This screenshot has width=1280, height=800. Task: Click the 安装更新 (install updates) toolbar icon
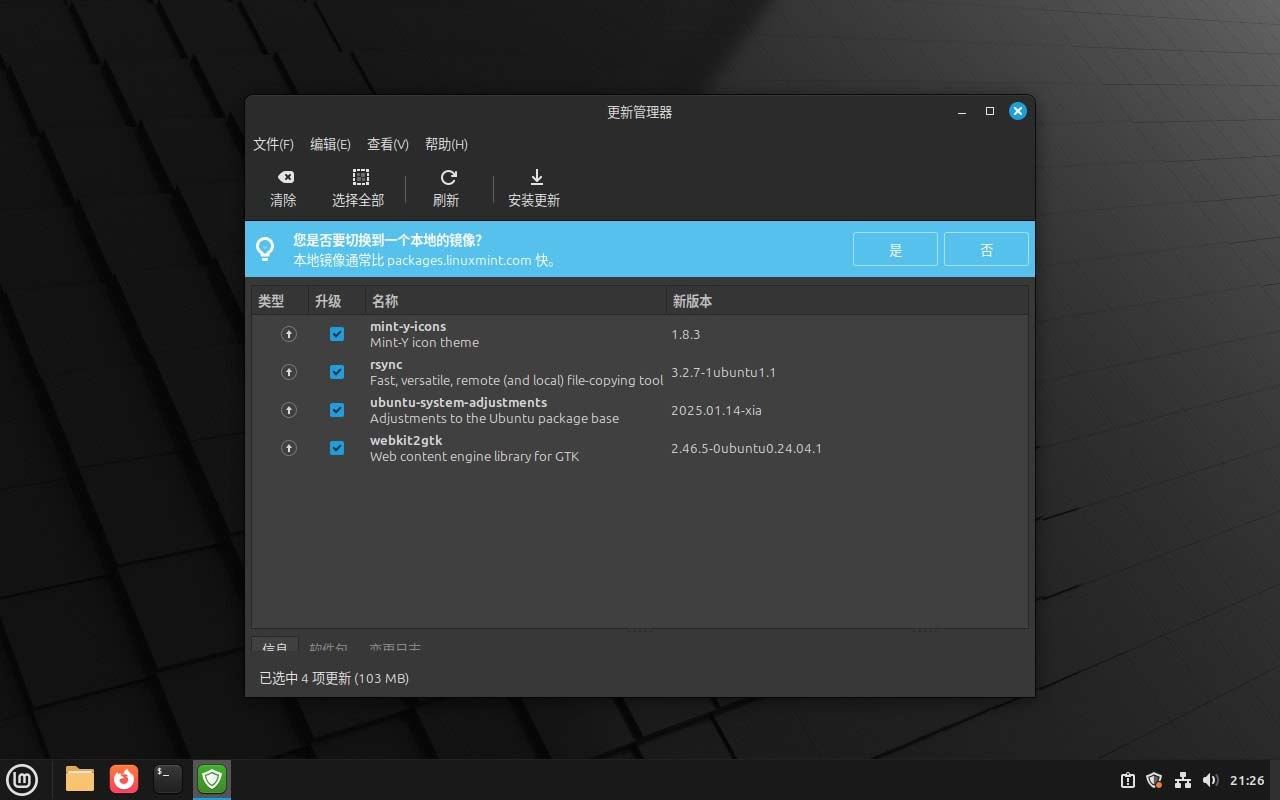(536, 177)
